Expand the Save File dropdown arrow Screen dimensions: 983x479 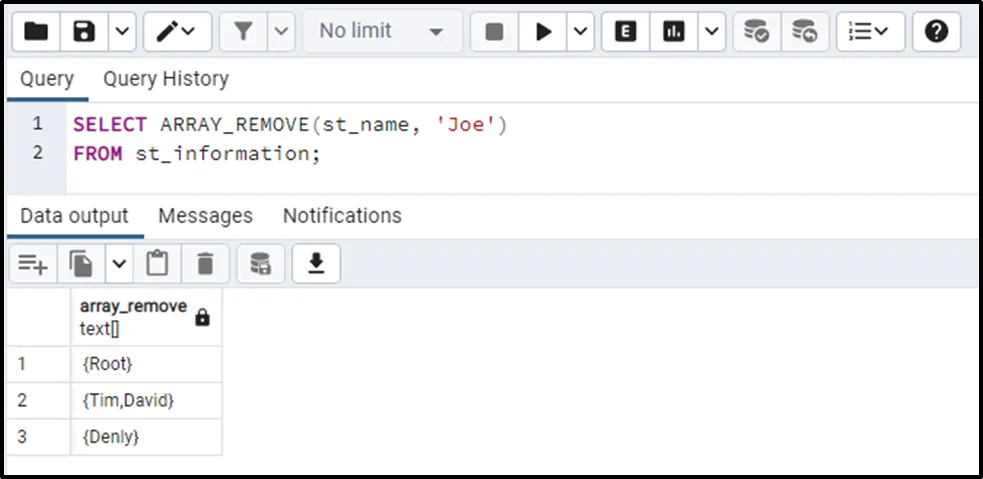tap(121, 32)
